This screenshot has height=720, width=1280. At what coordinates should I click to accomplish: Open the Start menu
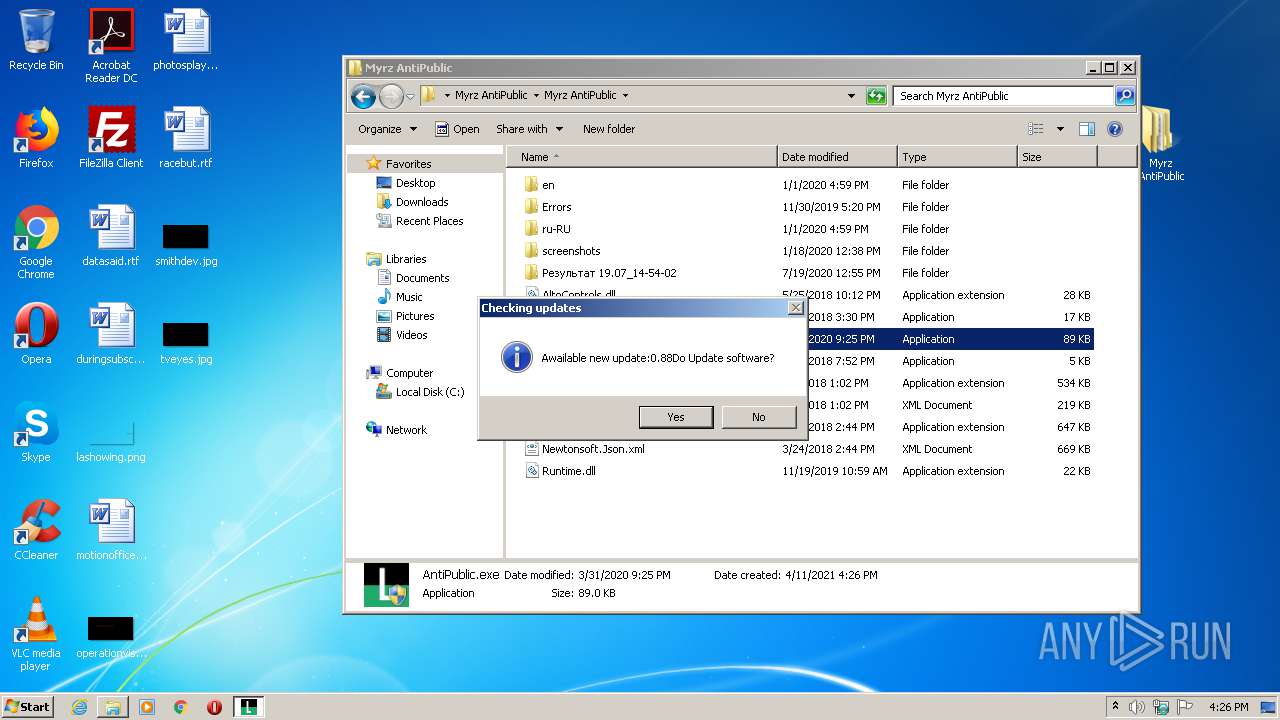coord(28,707)
